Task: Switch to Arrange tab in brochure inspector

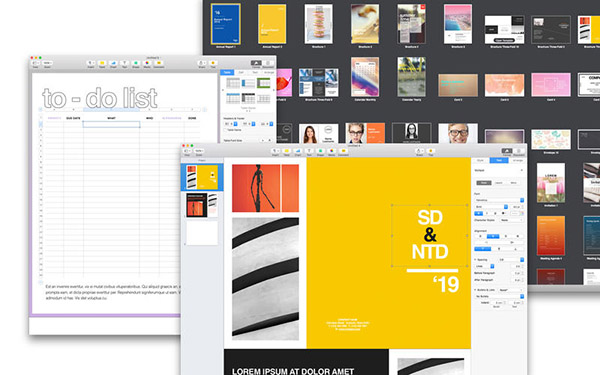Action: (518, 160)
